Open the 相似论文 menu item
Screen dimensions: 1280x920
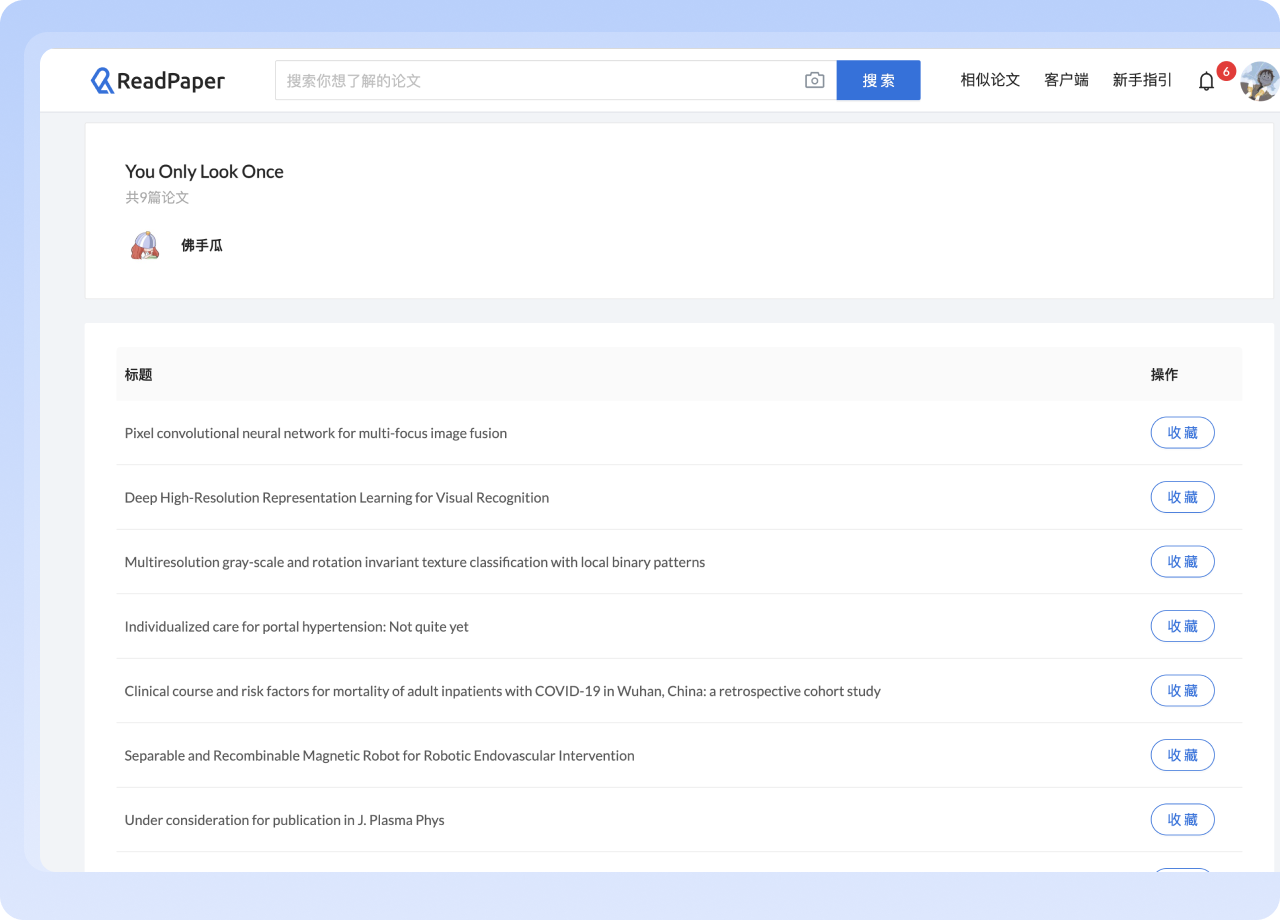(990, 80)
